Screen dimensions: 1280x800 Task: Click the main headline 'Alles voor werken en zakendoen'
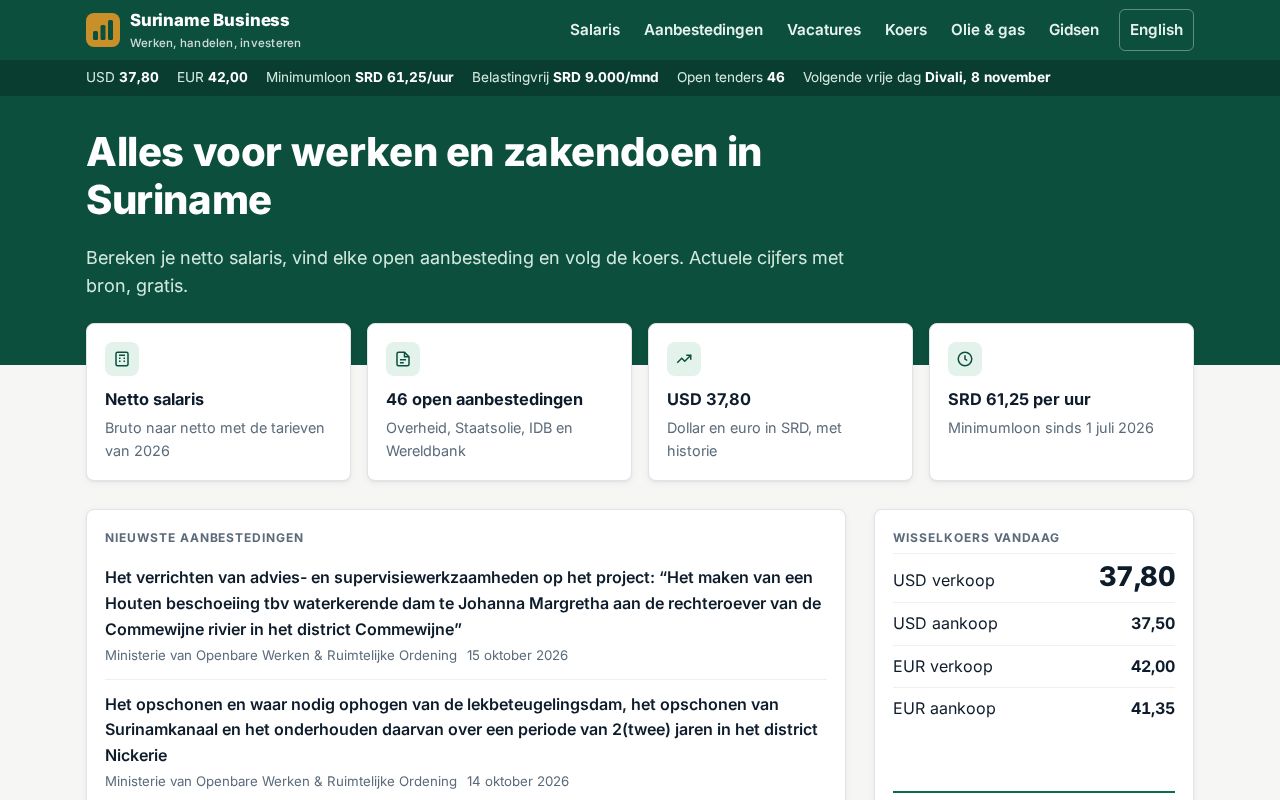[x=424, y=176]
